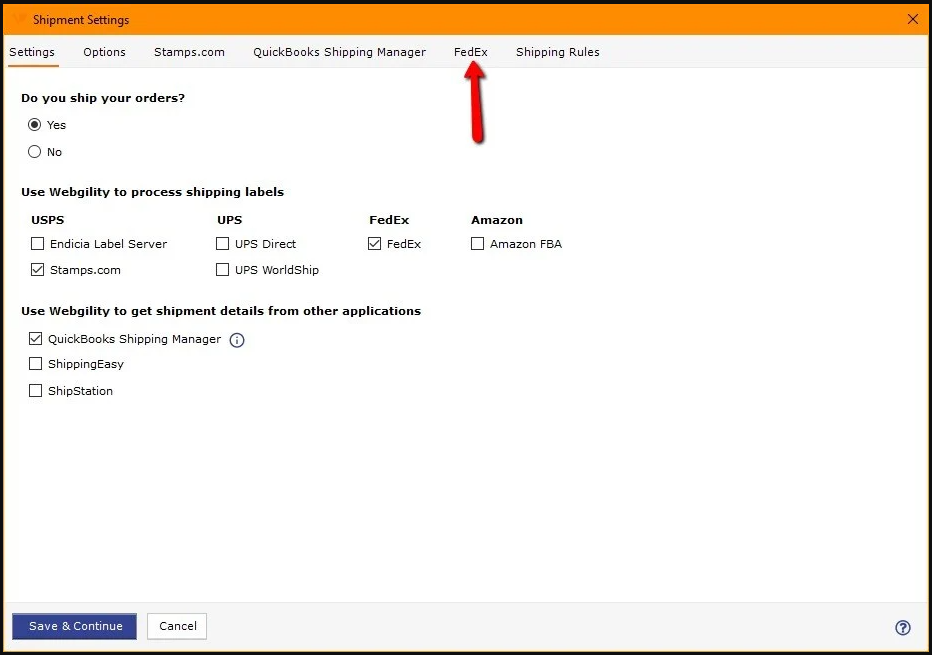Tick the UPS Direct checkbox

pyautogui.click(x=223, y=243)
